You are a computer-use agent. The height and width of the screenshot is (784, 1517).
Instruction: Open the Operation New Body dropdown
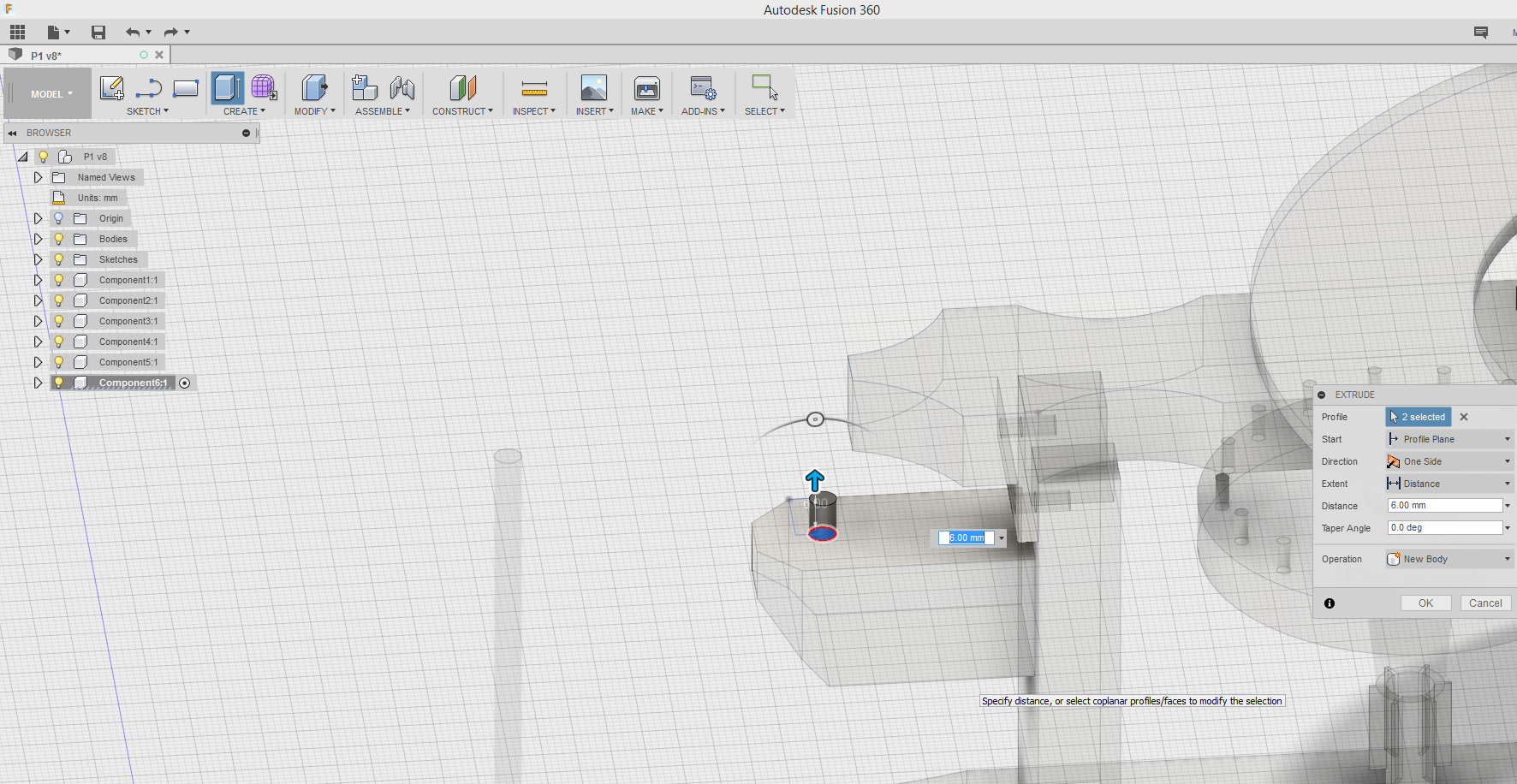[x=1449, y=559]
